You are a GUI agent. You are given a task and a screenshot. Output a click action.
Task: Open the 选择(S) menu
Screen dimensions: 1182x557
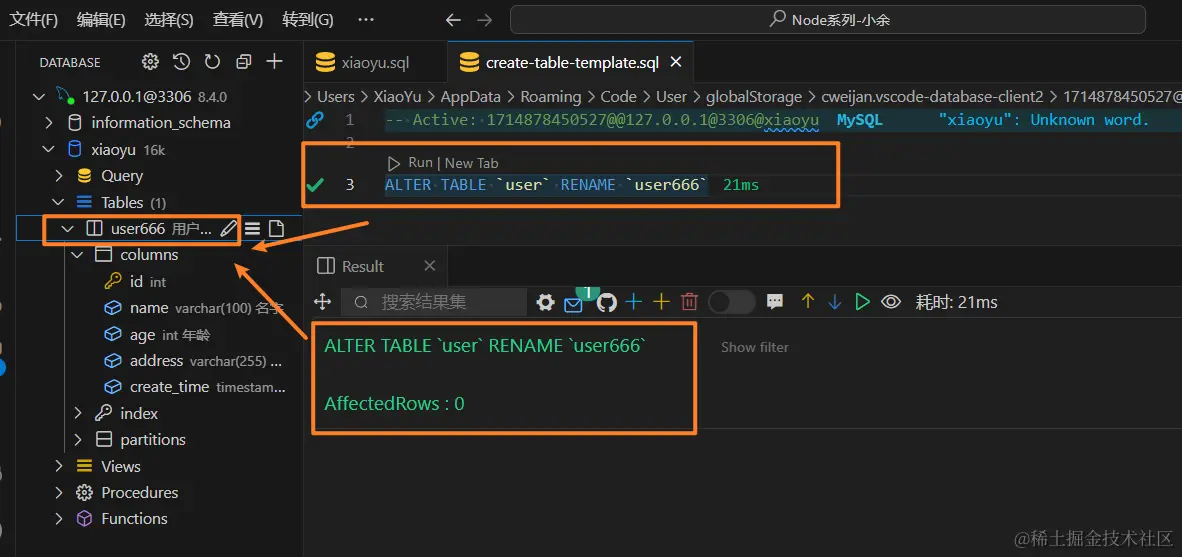click(169, 20)
